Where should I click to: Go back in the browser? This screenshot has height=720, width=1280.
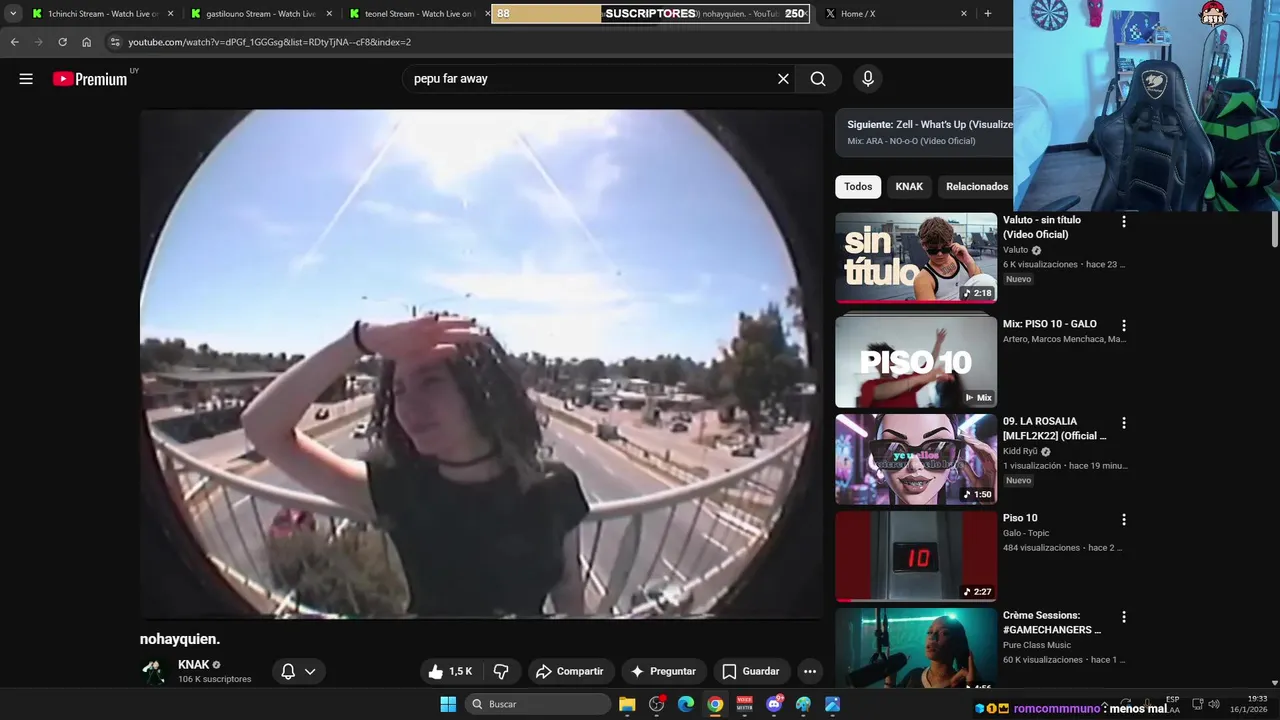pos(15,42)
